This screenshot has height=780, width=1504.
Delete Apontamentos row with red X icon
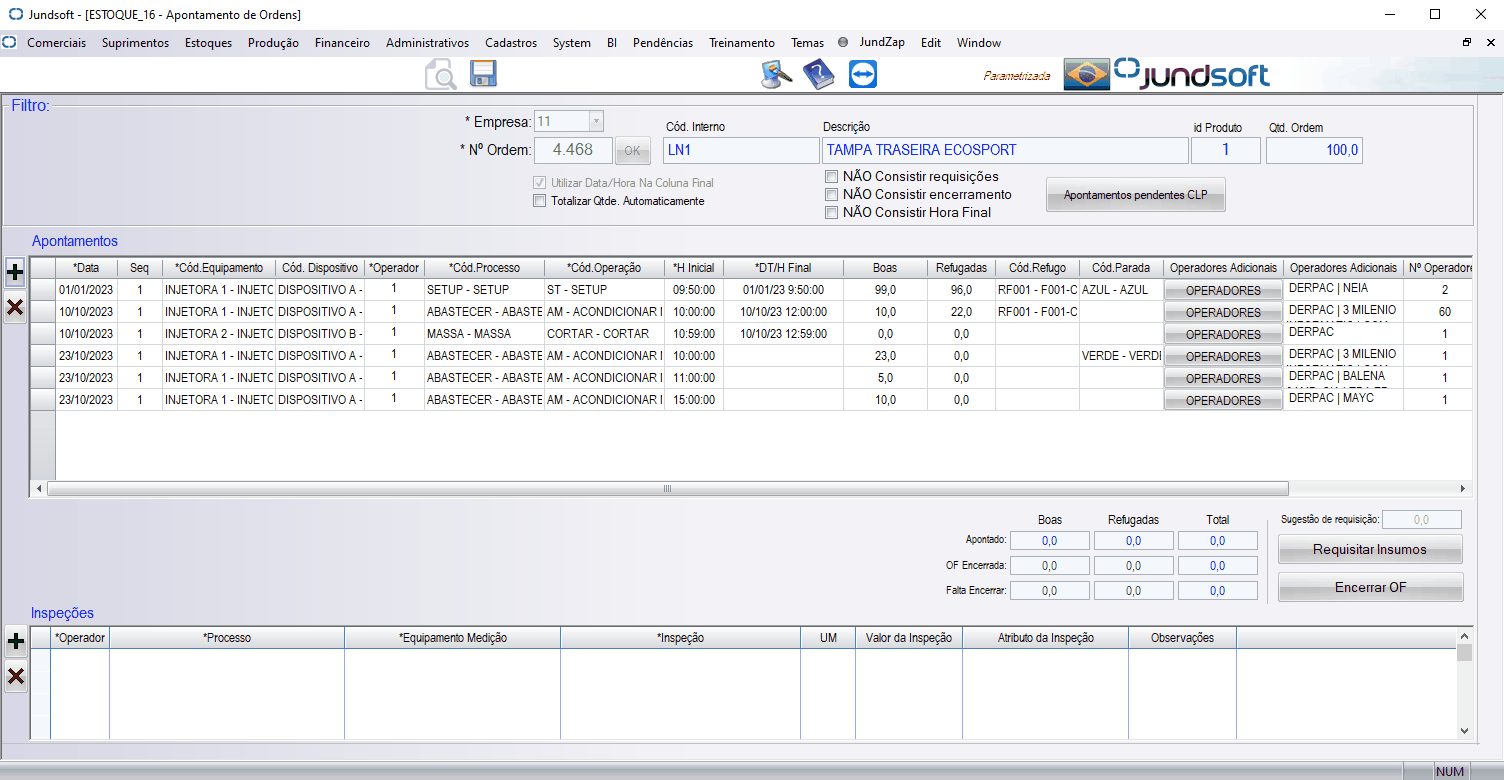click(x=15, y=308)
